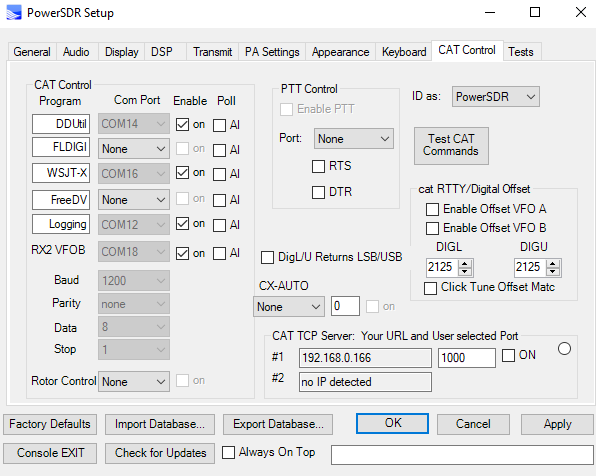Click the Test CAT Commands button
Screen dimensions: 596x476
451,146
